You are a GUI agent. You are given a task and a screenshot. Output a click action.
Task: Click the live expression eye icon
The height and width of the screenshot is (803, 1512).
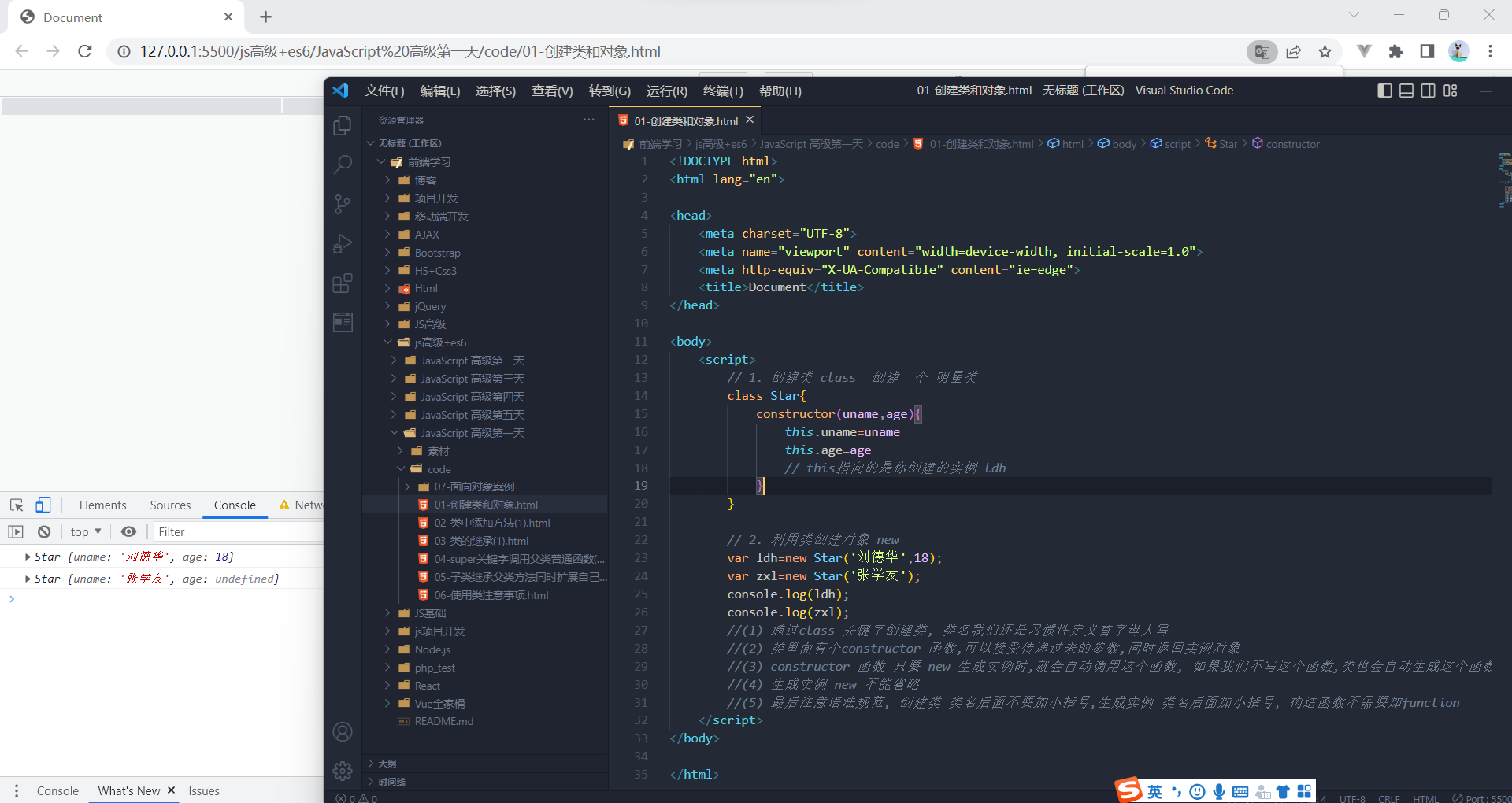pyautogui.click(x=129, y=531)
